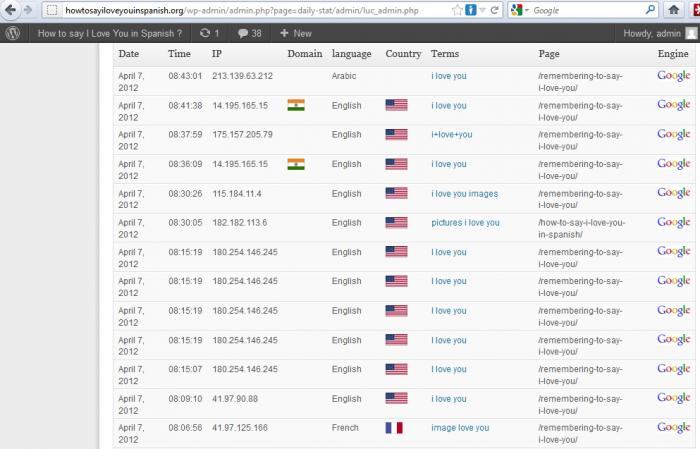The image size is (700, 449).
Task: Click Google logo in 08:09:10 row
Action: [674, 398]
